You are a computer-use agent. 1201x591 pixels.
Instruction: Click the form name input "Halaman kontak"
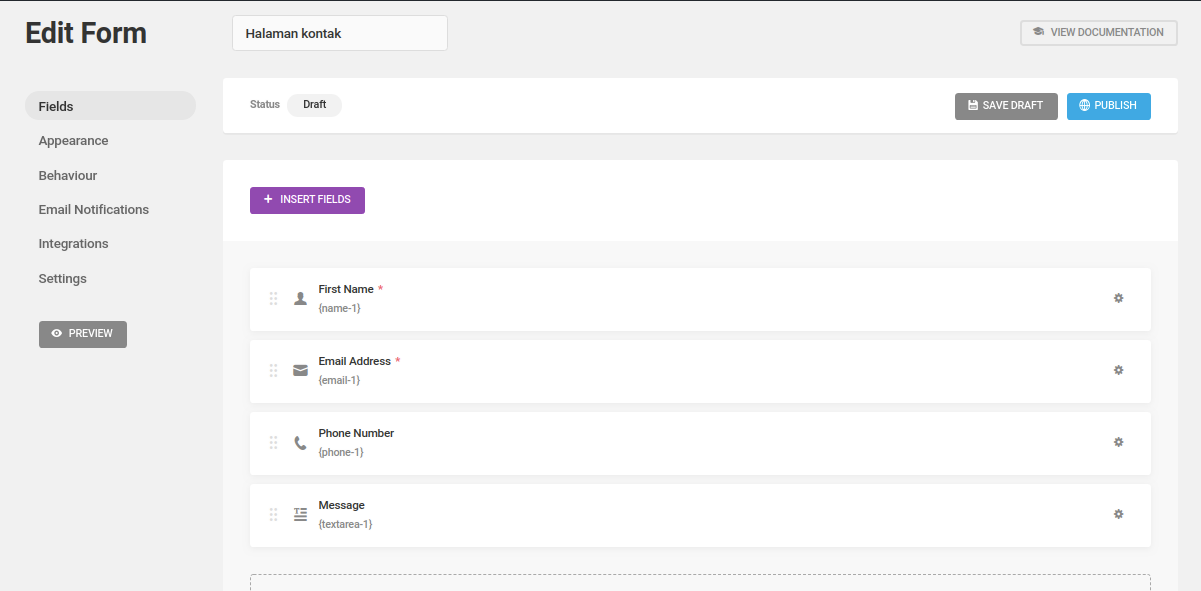(340, 33)
